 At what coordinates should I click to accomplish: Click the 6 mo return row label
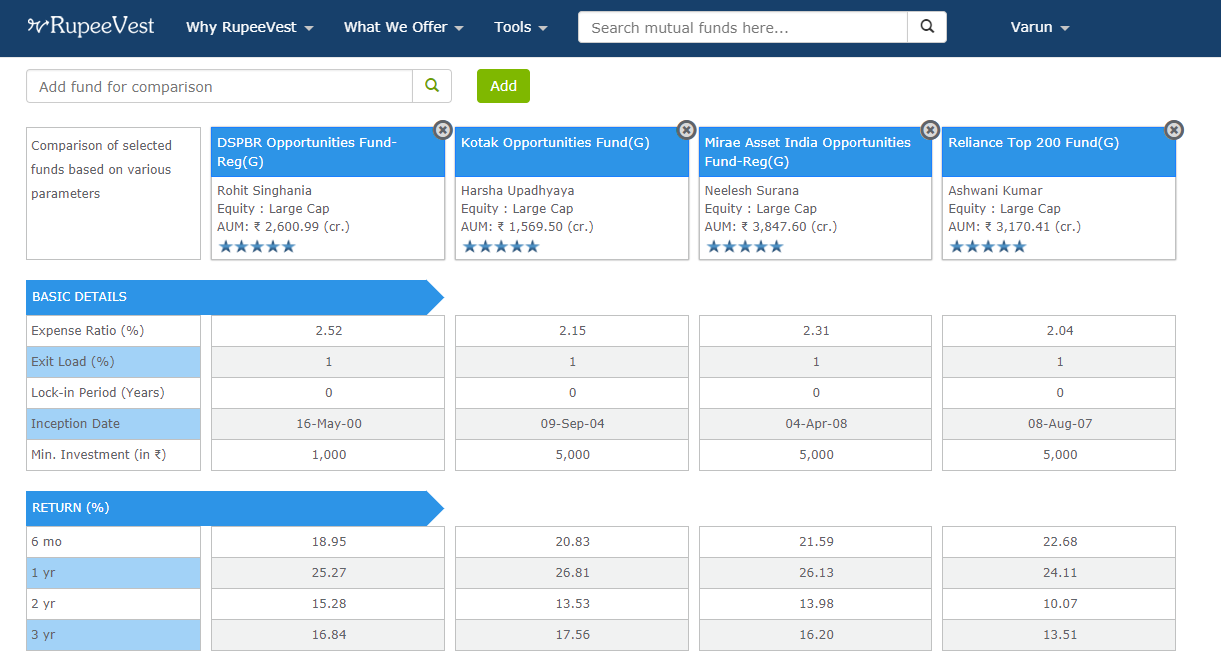click(113, 541)
